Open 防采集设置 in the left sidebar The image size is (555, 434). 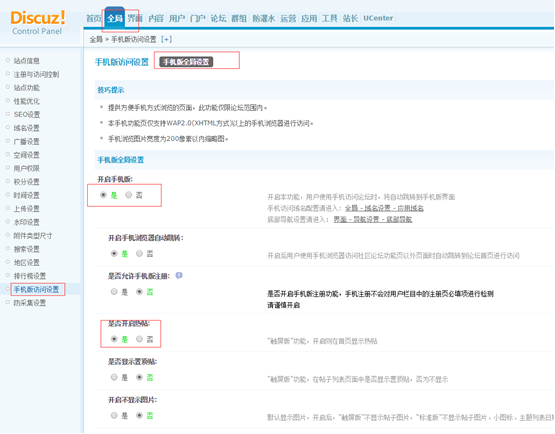point(30,303)
